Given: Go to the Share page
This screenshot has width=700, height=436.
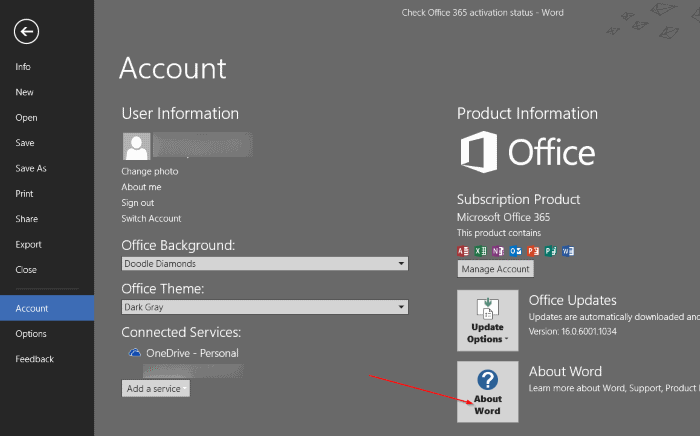Looking at the screenshot, I should click(x=26, y=219).
